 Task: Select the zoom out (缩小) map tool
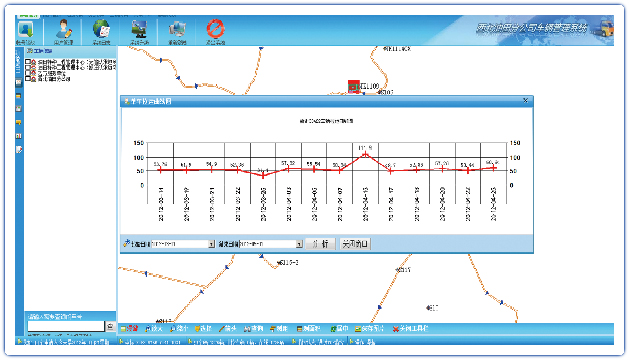pos(179,328)
